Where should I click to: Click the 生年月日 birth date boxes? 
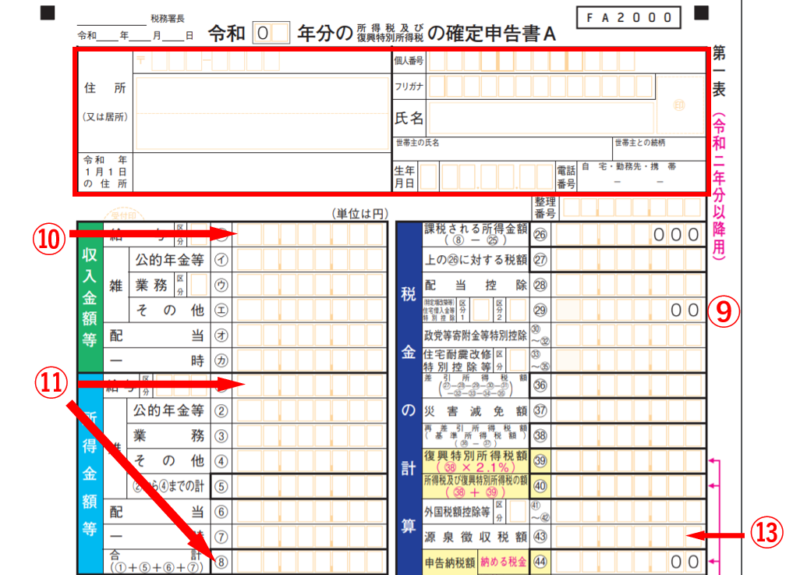485,178
